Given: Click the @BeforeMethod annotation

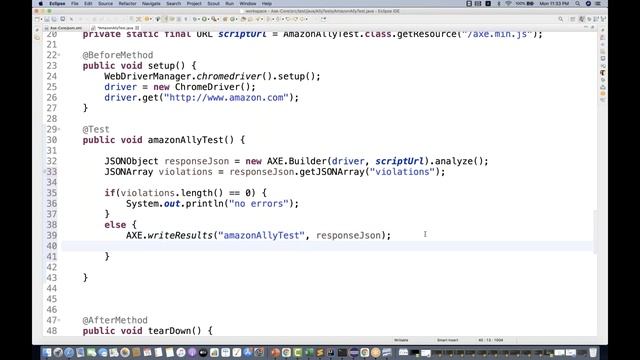Looking at the screenshot, I should click(x=118, y=55).
